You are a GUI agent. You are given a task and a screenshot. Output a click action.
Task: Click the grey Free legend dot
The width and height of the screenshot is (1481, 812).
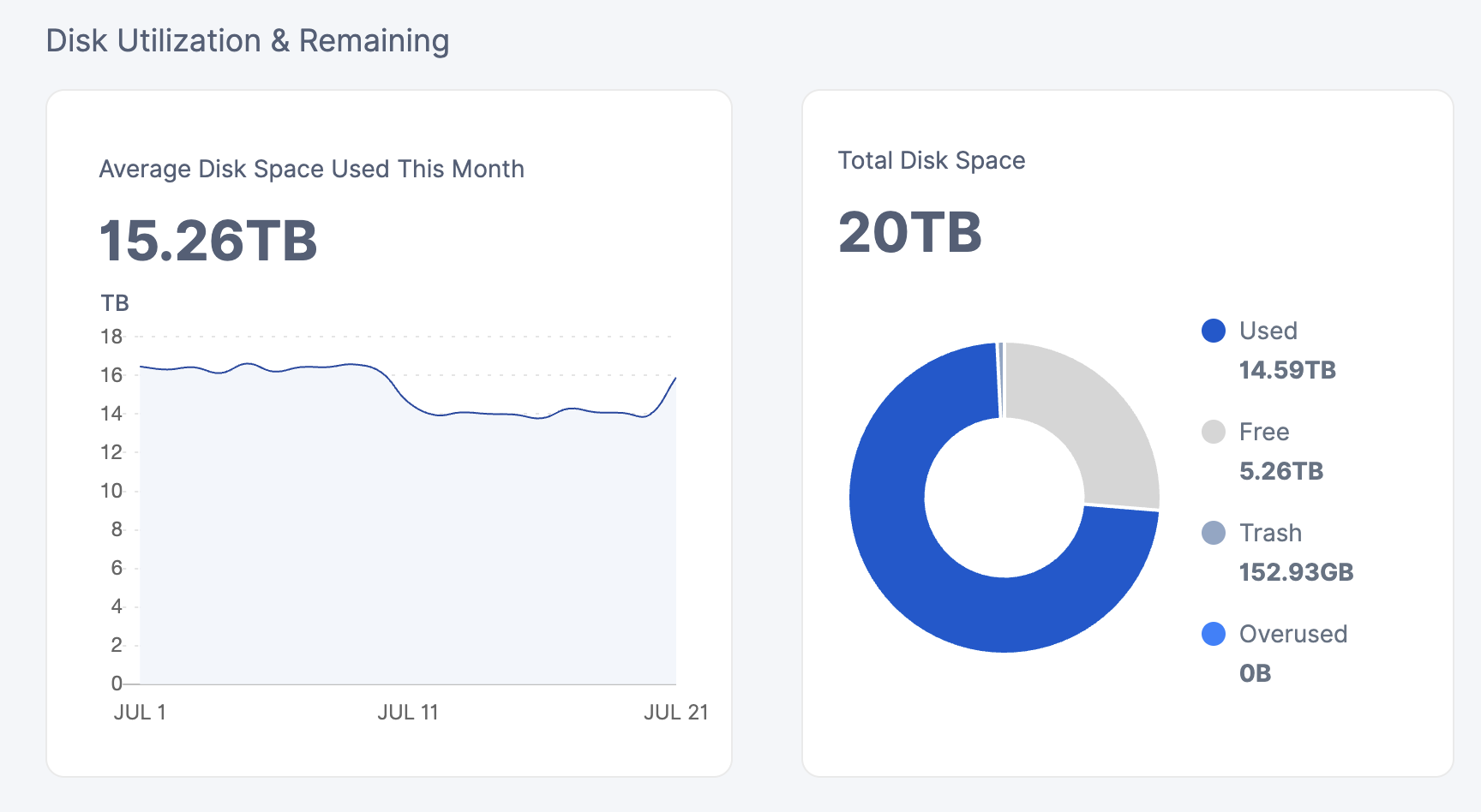(1213, 432)
